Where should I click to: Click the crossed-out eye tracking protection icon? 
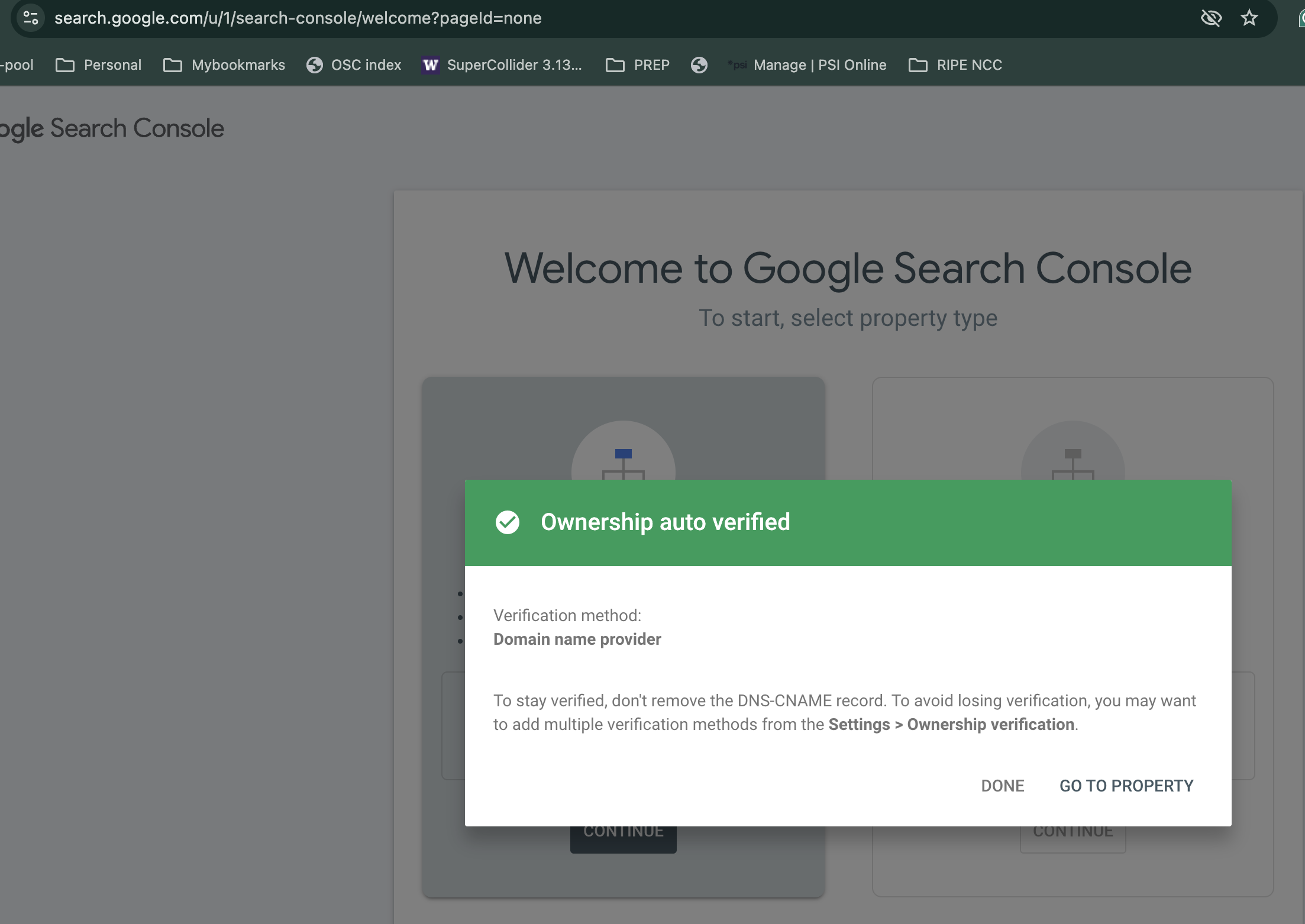[1211, 18]
